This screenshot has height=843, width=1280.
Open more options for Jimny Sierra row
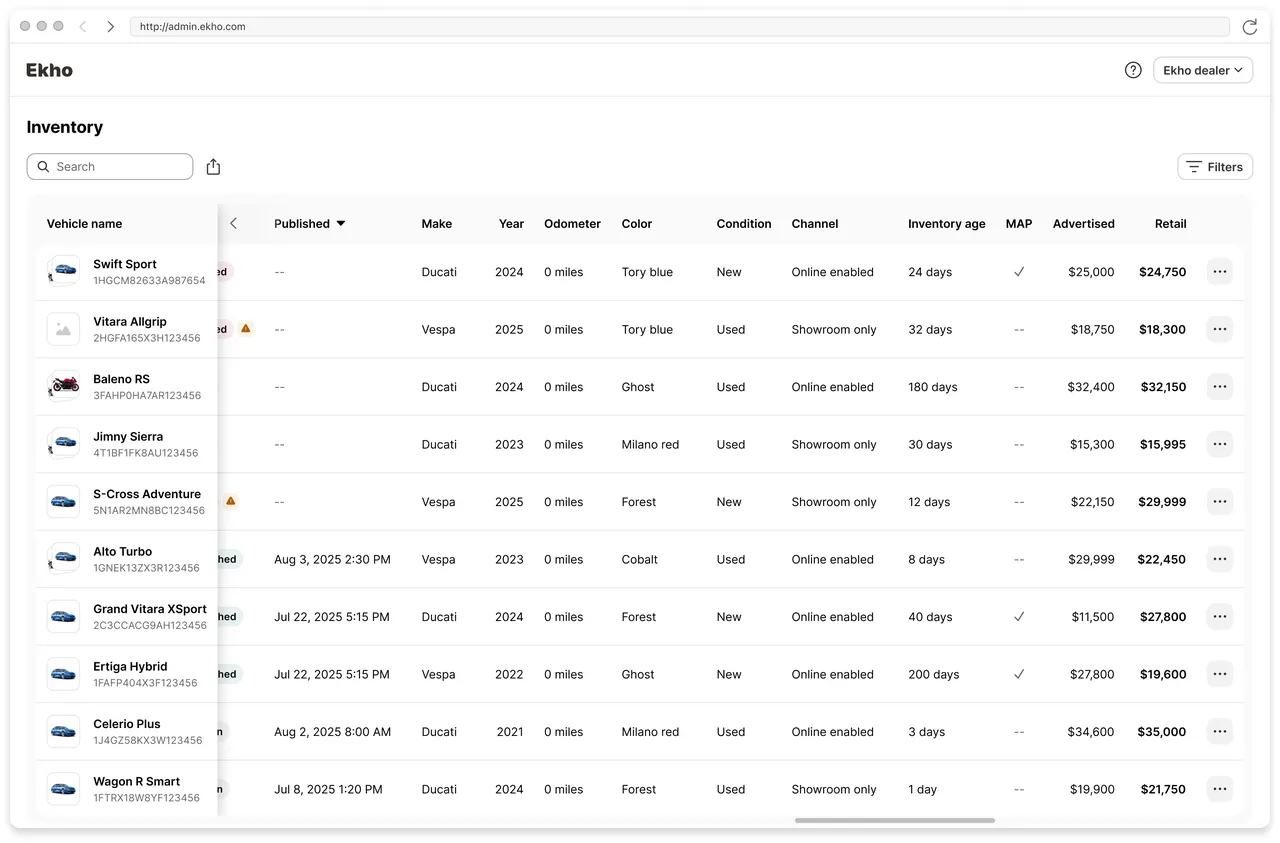pyautogui.click(x=1219, y=444)
